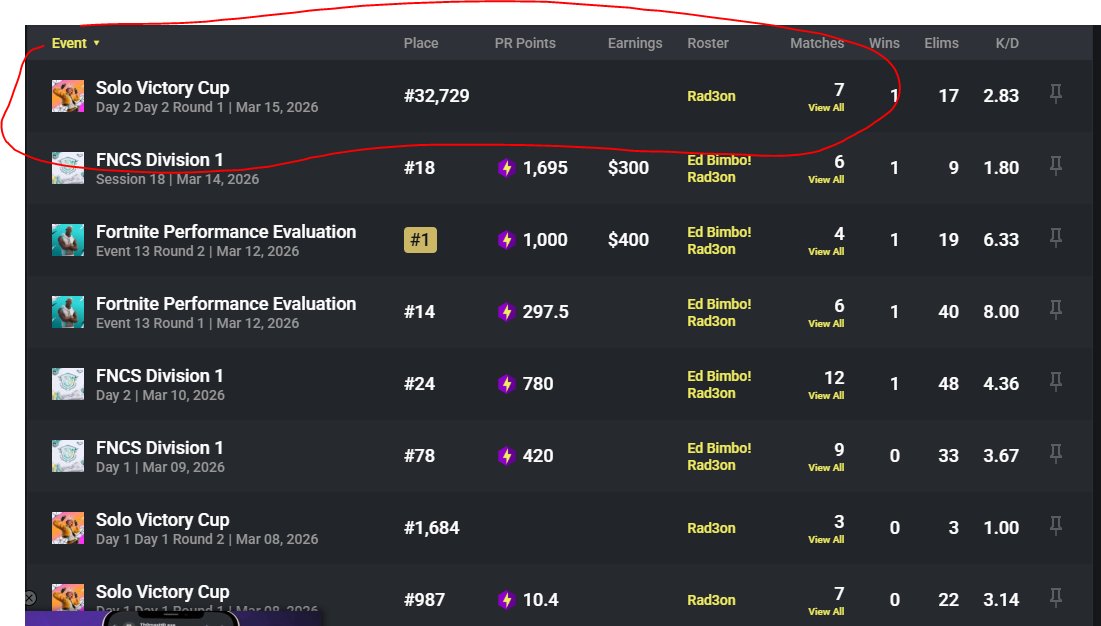Open Fortnite Performance Evaluation Round 2 title
This screenshot has height=626, width=1101.
pos(225,232)
